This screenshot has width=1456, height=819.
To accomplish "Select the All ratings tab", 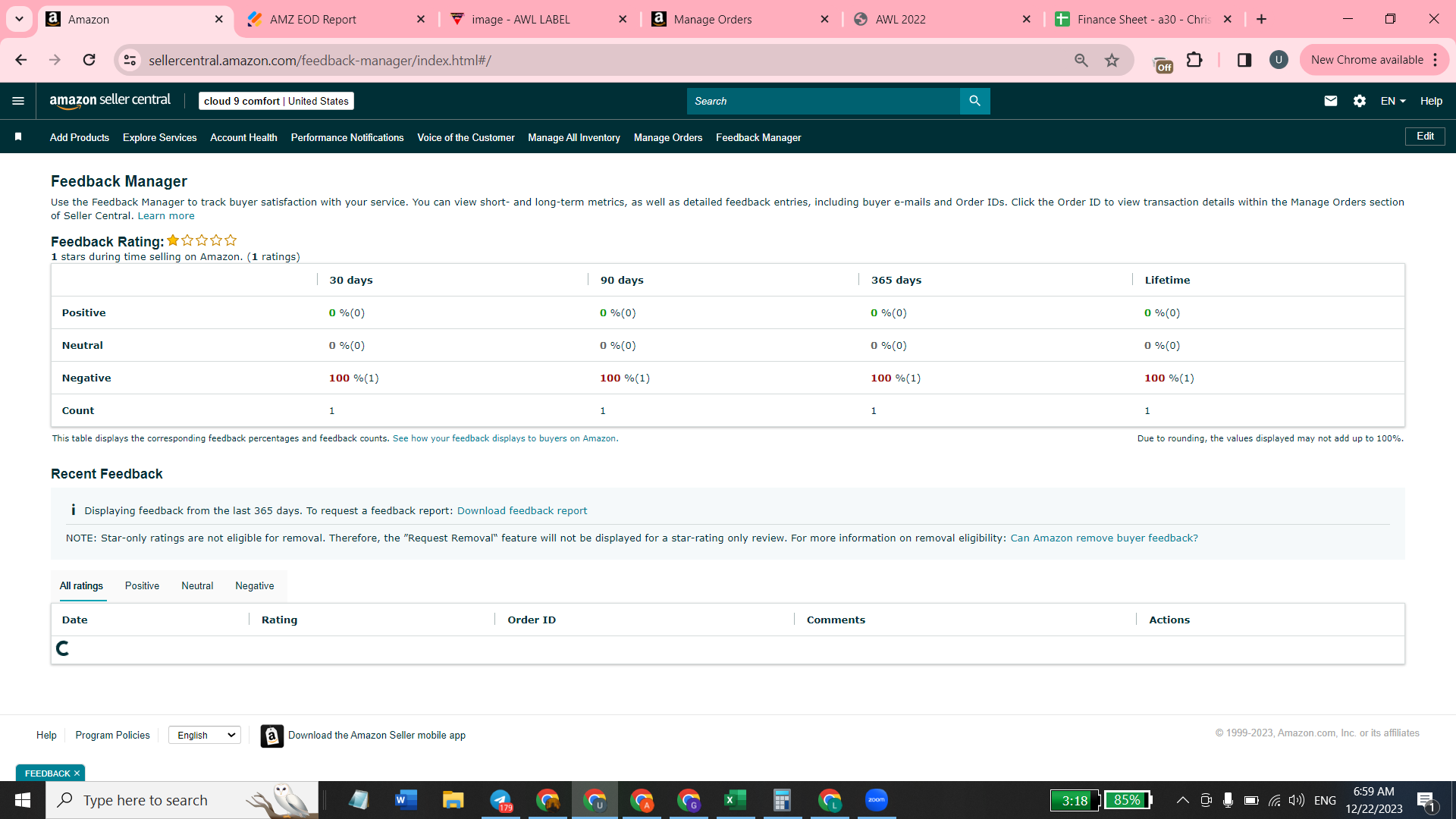I will tap(81, 585).
